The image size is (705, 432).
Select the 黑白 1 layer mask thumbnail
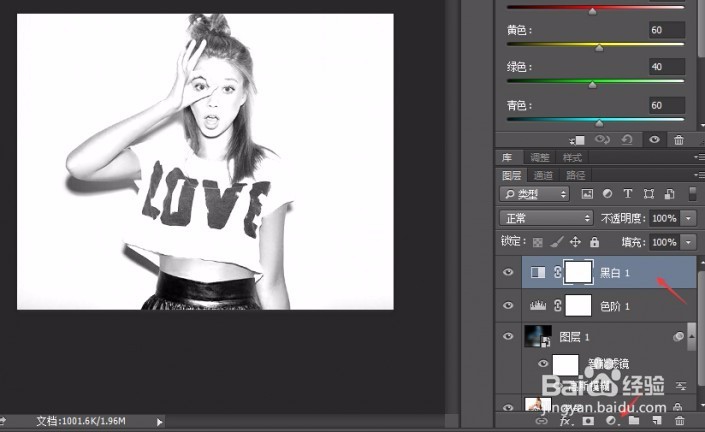point(578,272)
